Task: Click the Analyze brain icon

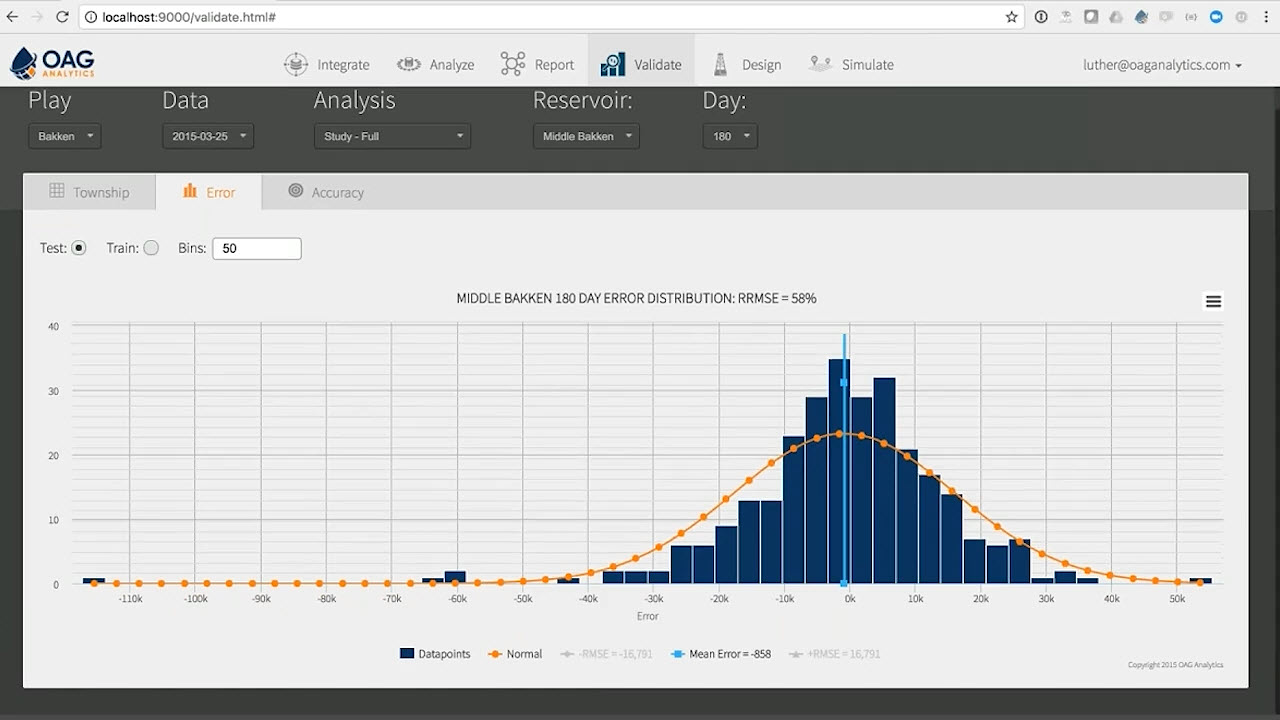Action: pos(408,64)
